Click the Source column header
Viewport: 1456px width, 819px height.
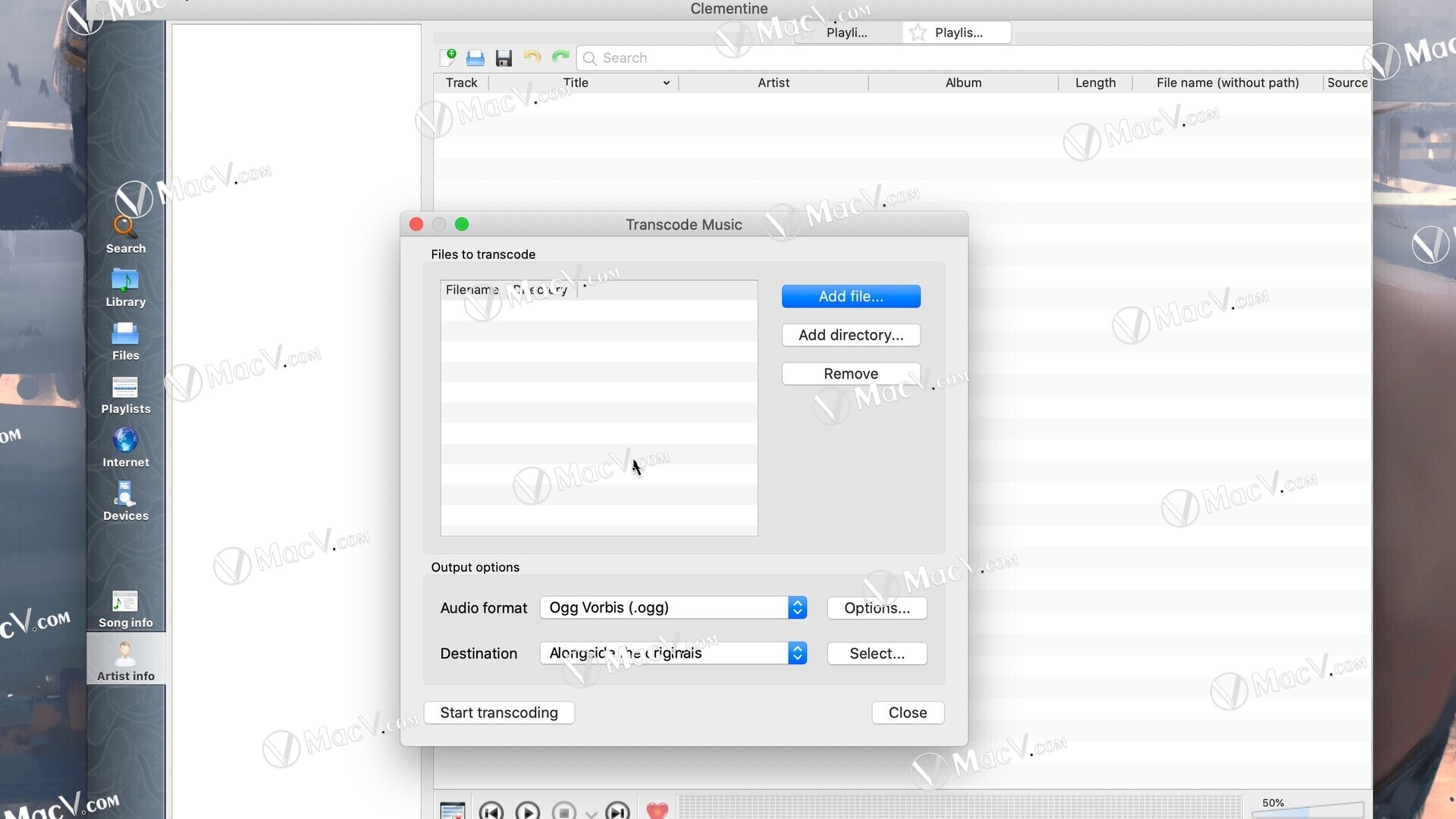click(1347, 83)
